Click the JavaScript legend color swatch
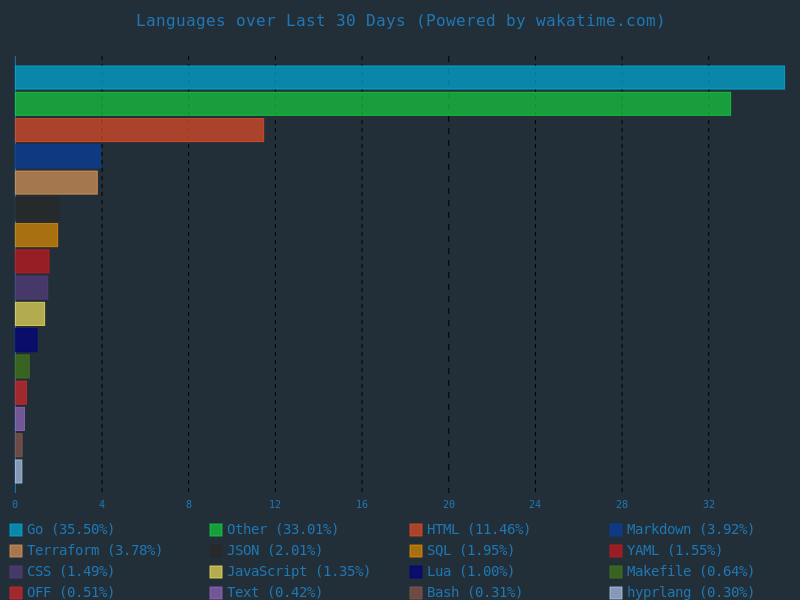800x600 pixels. point(216,572)
